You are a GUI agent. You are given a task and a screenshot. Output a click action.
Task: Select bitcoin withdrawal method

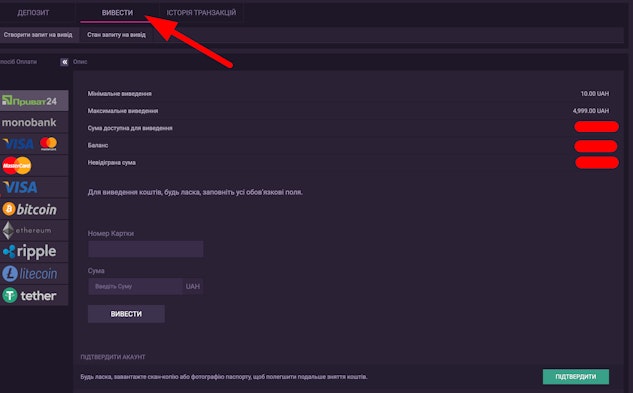point(34,209)
